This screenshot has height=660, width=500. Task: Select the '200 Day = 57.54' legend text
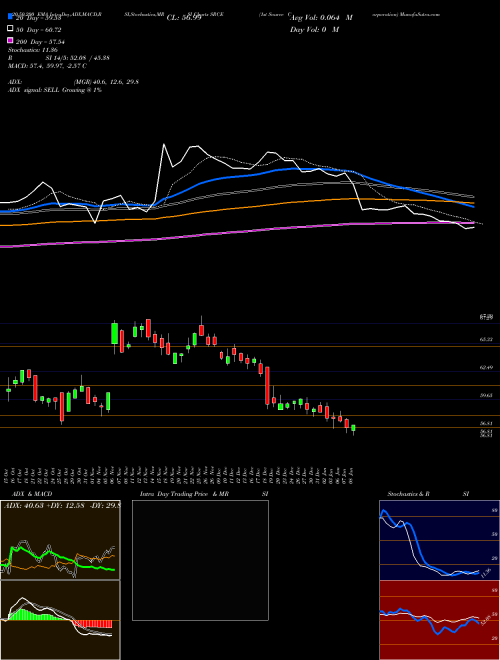40,42
